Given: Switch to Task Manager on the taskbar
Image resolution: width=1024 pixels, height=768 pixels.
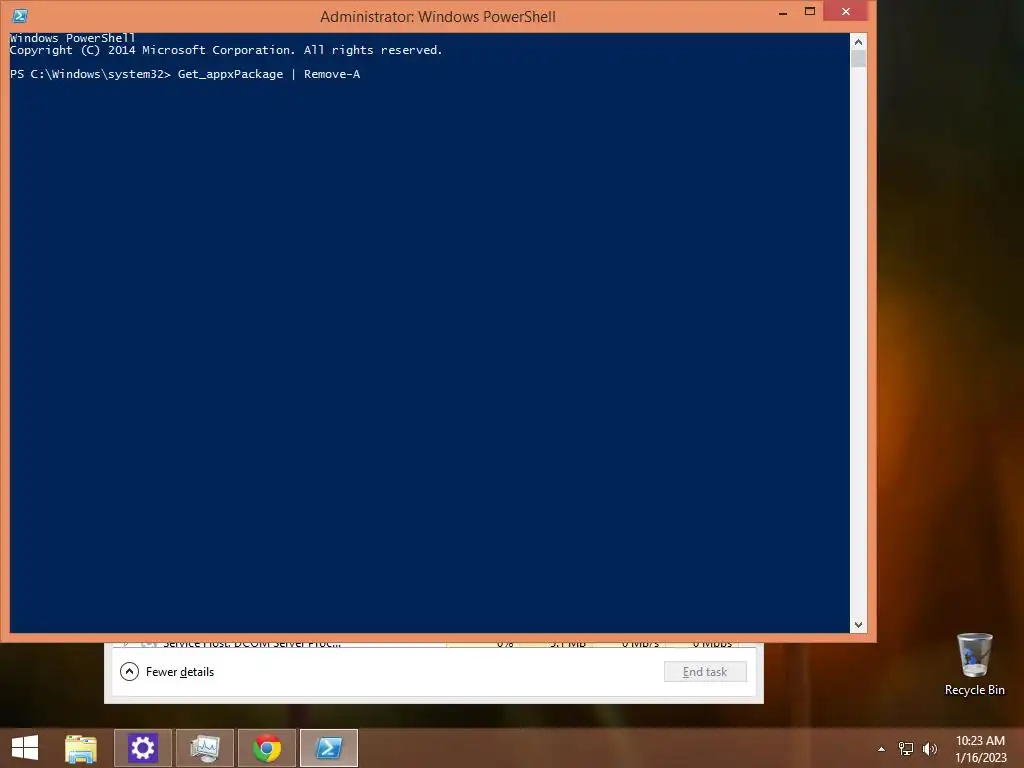Looking at the screenshot, I should 205,748.
